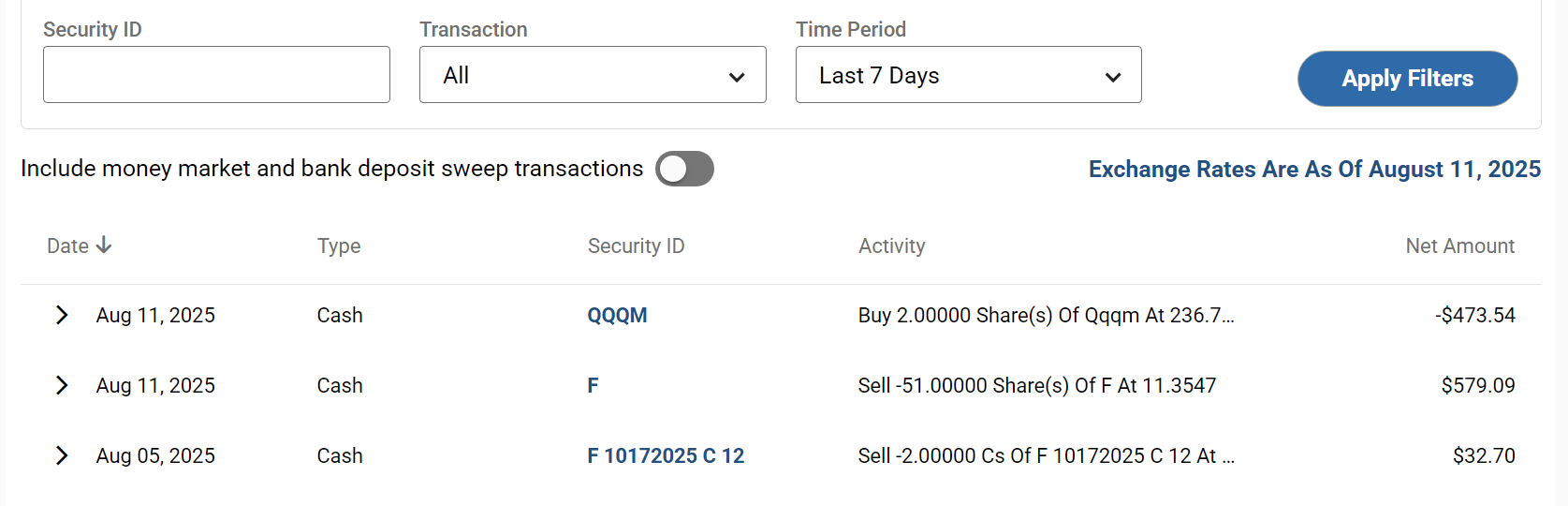Click the Date sort arrow icon
Image resolution: width=1568 pixels, height=506 pixels.
(x=104, y=246)
